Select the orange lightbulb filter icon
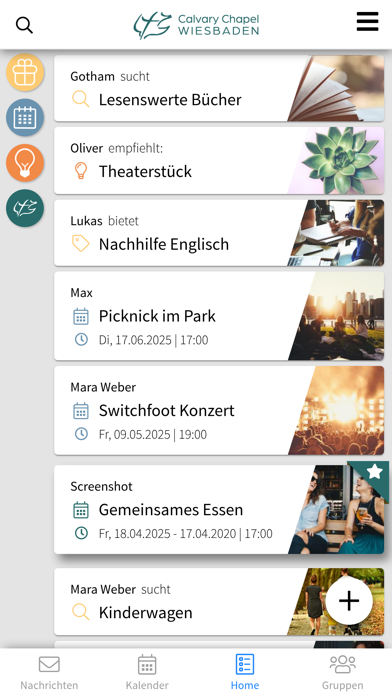This screenshot has height=696, width=392. [25, 163]
